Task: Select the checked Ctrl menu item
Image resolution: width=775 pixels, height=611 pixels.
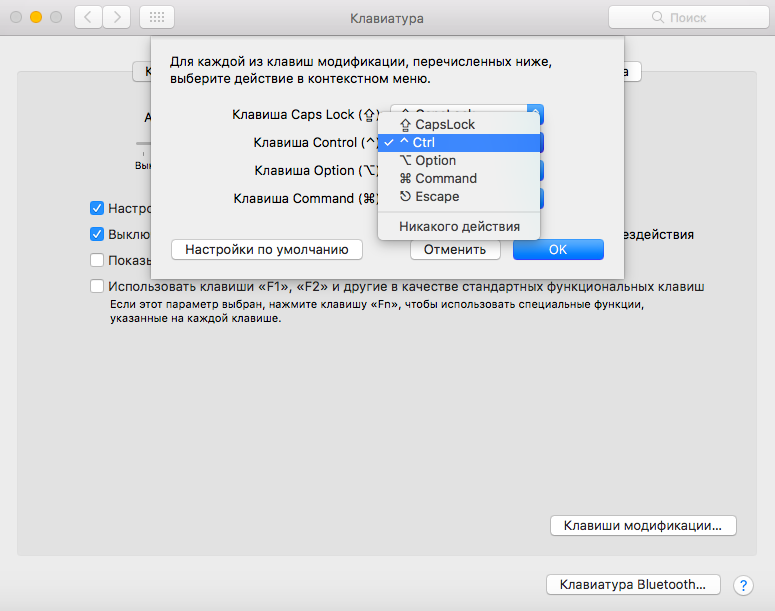Action: pos(423,142)
